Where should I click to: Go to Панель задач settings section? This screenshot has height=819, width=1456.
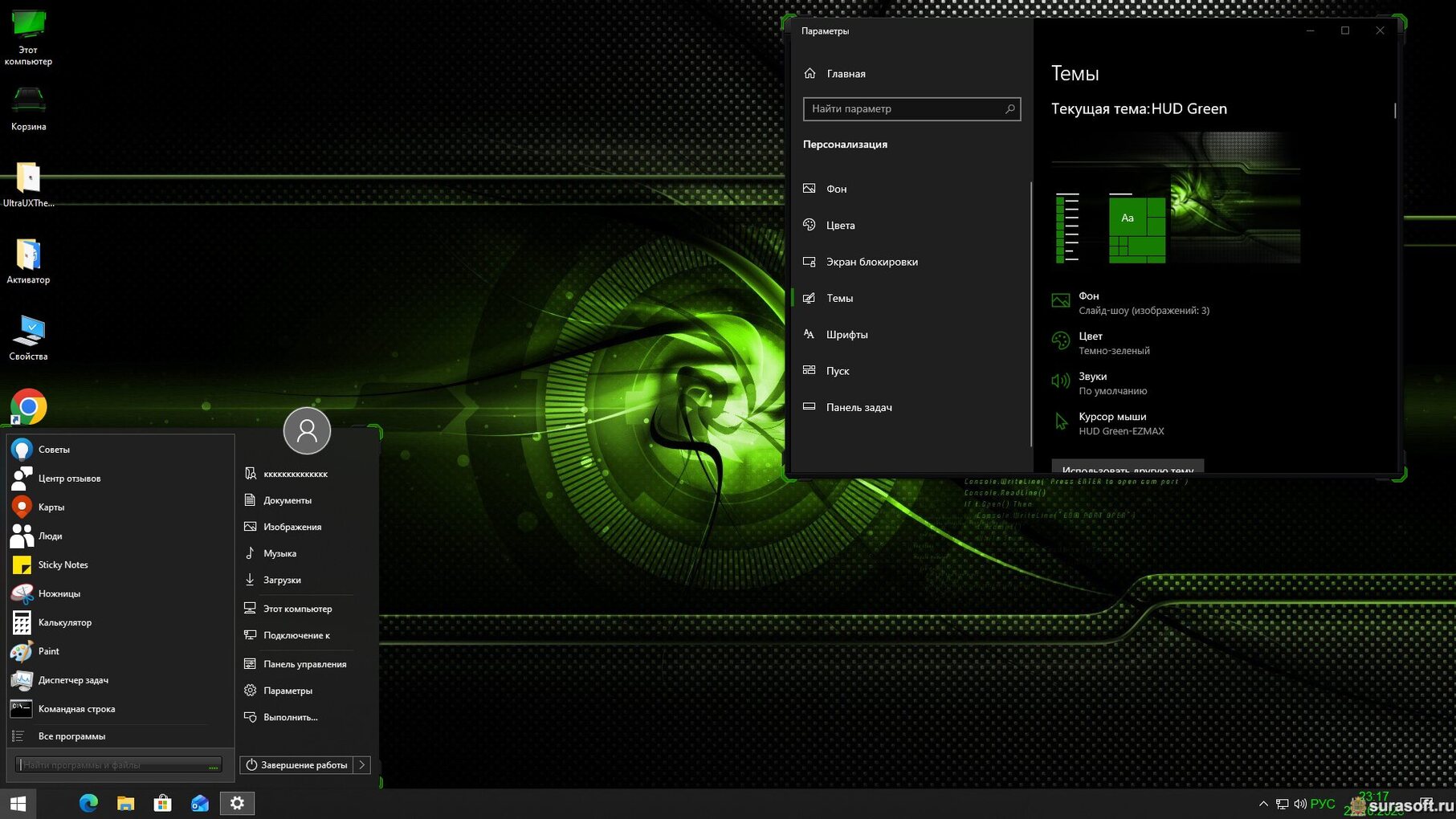[859, 408]
